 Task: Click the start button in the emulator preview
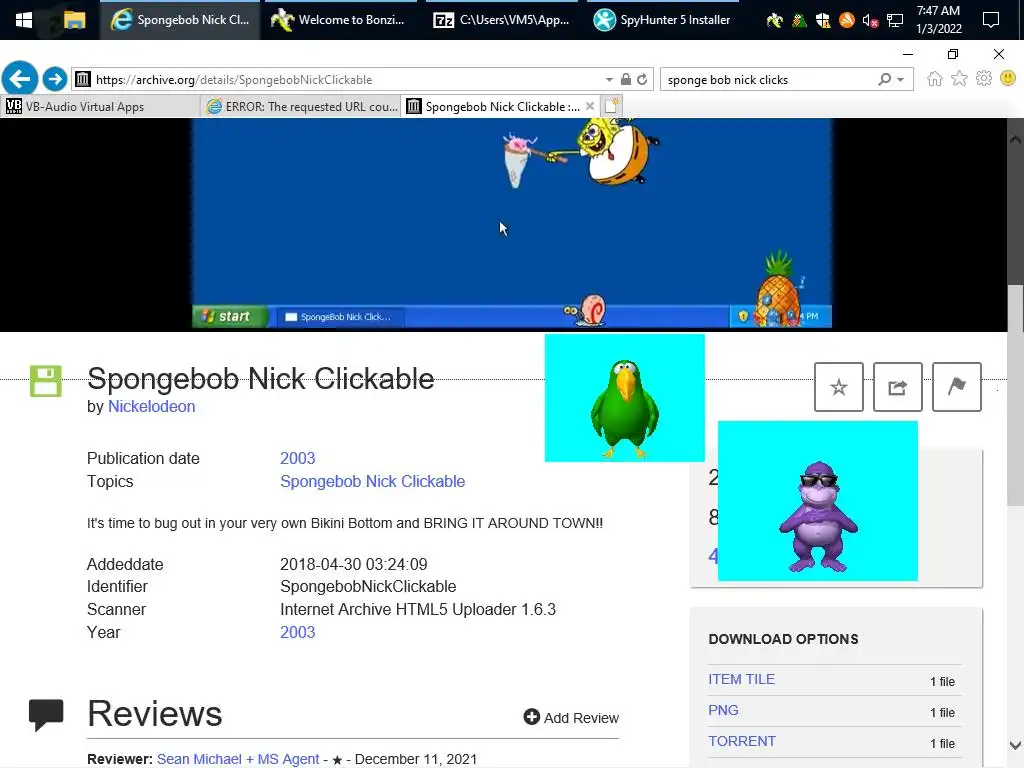[229, 316]
